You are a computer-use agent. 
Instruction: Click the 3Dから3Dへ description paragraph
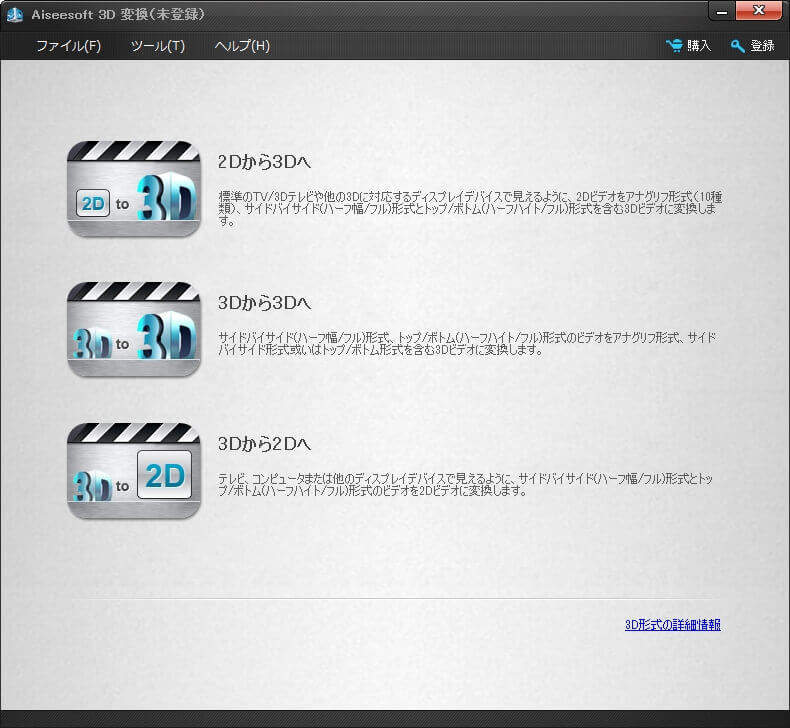(x=467, y=343)
